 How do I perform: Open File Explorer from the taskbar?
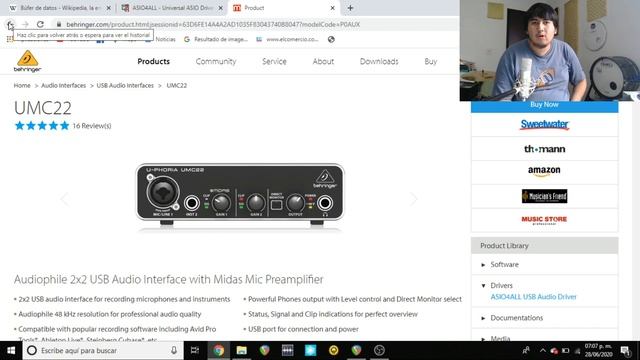coord(242,350)
